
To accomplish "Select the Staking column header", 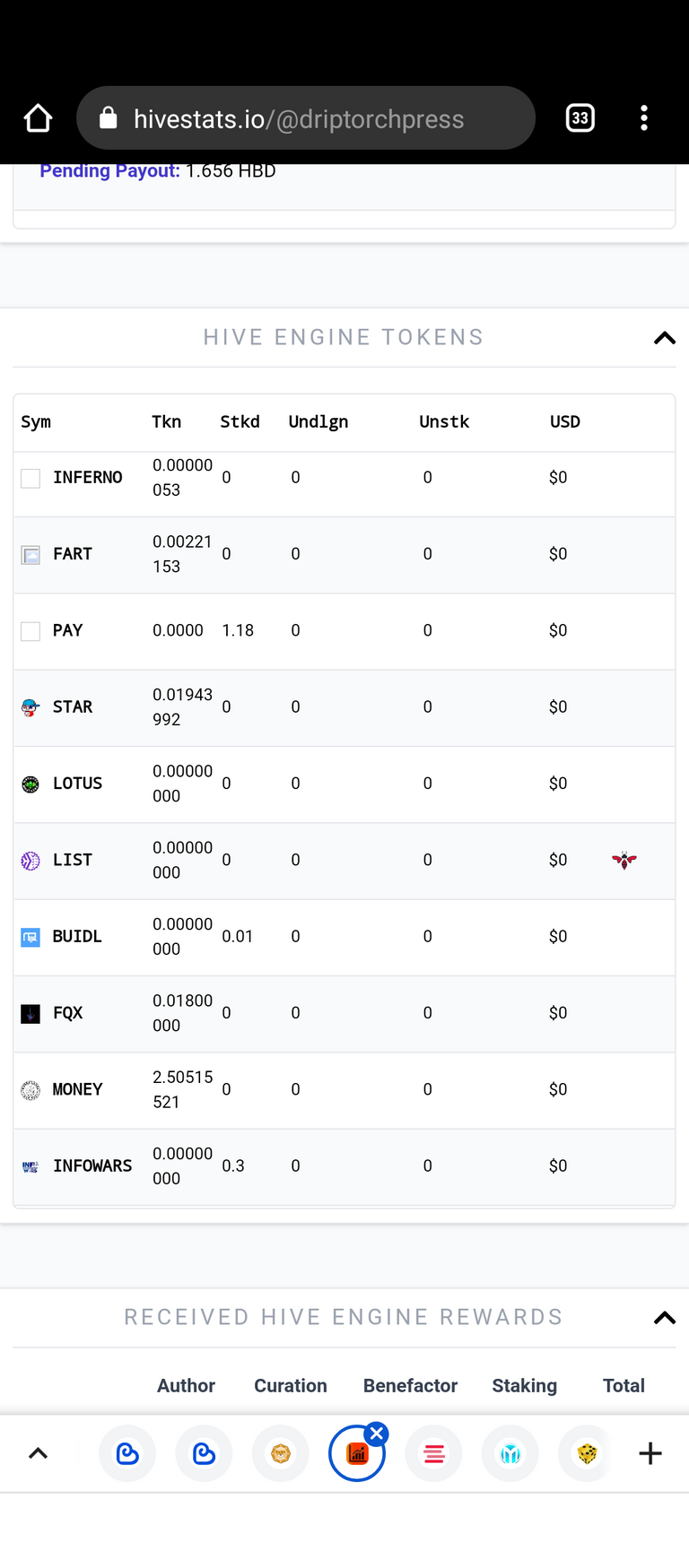I will tap(525, 1386).
